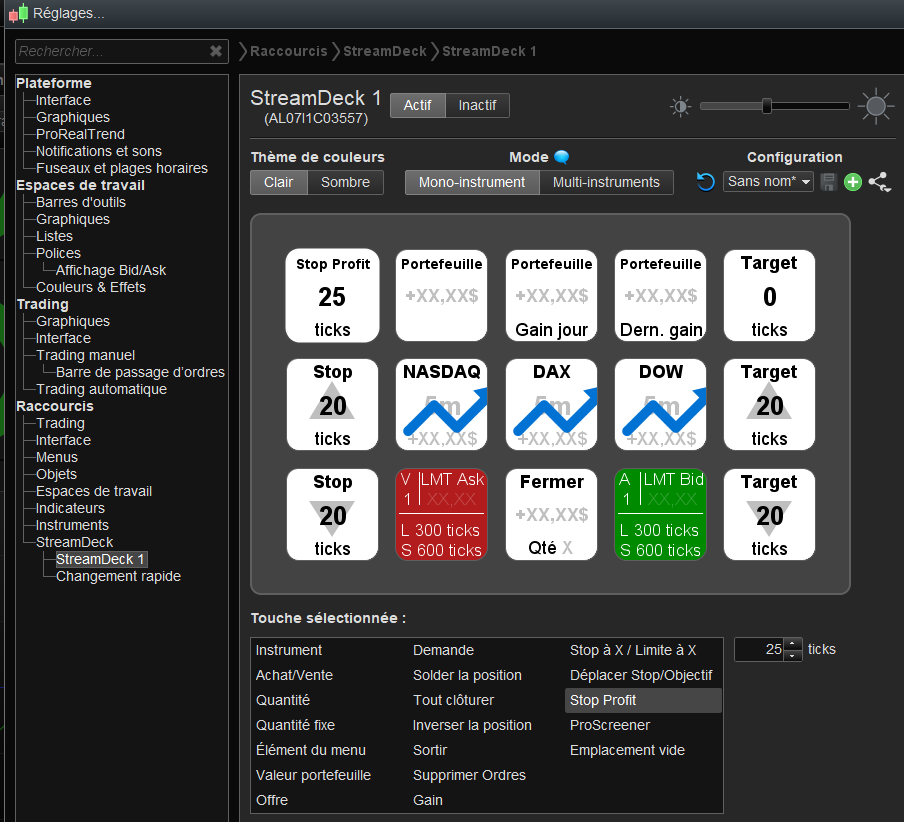Select StreamDeck 1 in the tree
This screenshot has width=904, height=822.
[x=100, y=559]
